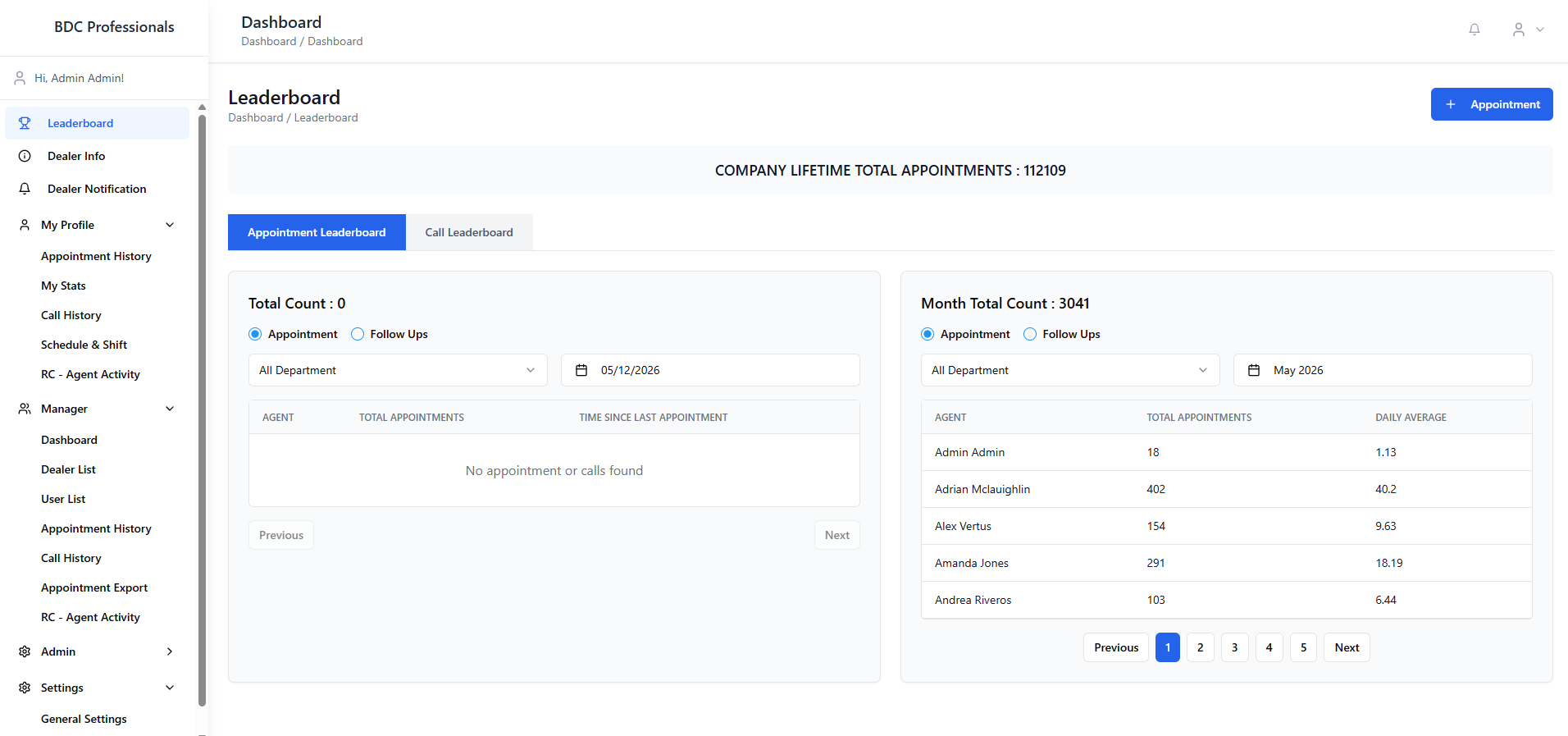Open User List under Manager
The image size is (1568, 736).
click(x=63, y=499)
